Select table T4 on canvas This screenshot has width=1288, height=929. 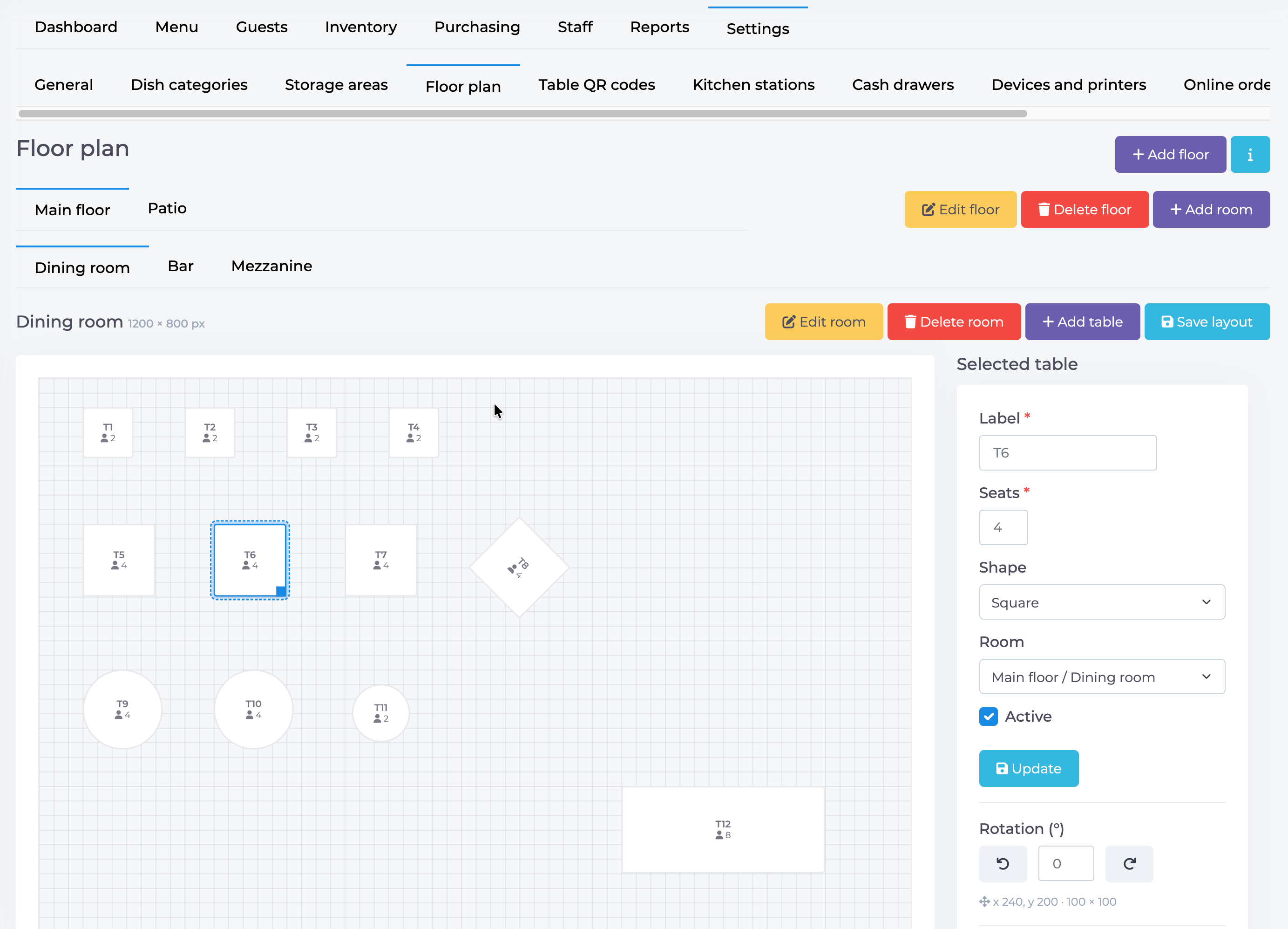414,432
